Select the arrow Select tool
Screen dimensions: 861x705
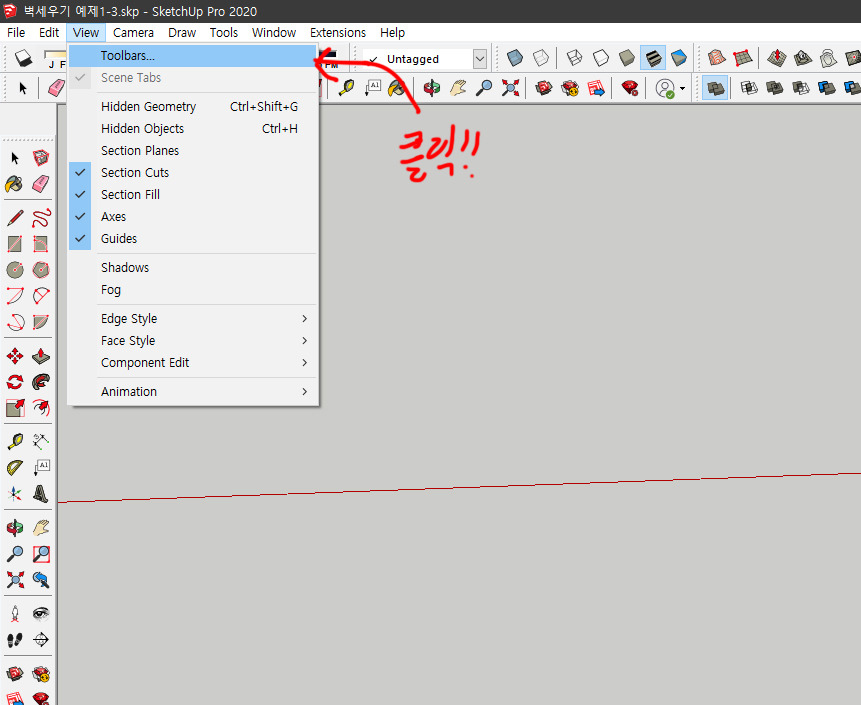[15, 157]
